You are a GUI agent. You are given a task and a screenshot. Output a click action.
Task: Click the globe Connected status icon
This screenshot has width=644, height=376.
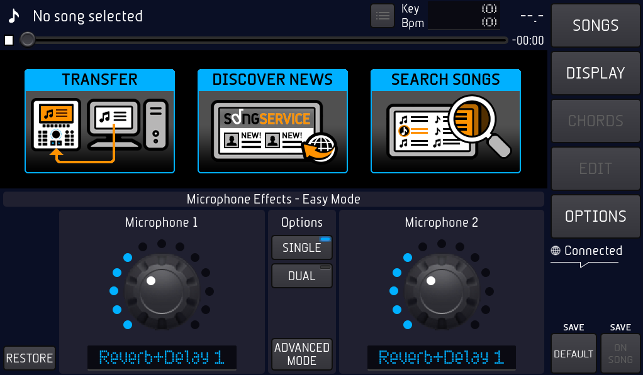556,250
